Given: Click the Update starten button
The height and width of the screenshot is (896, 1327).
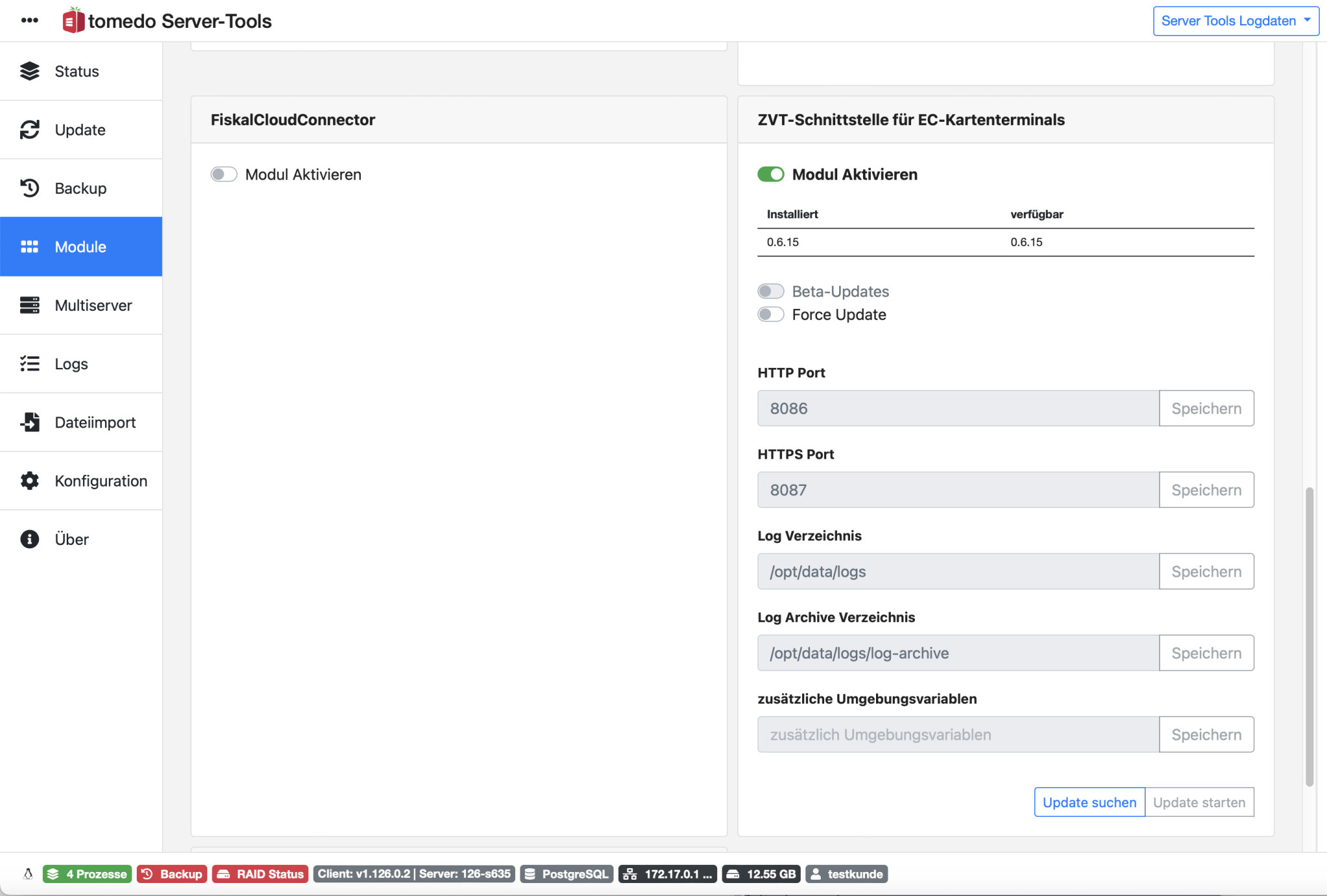Looking at the screenshot, I should click(x=1200, y=802).
